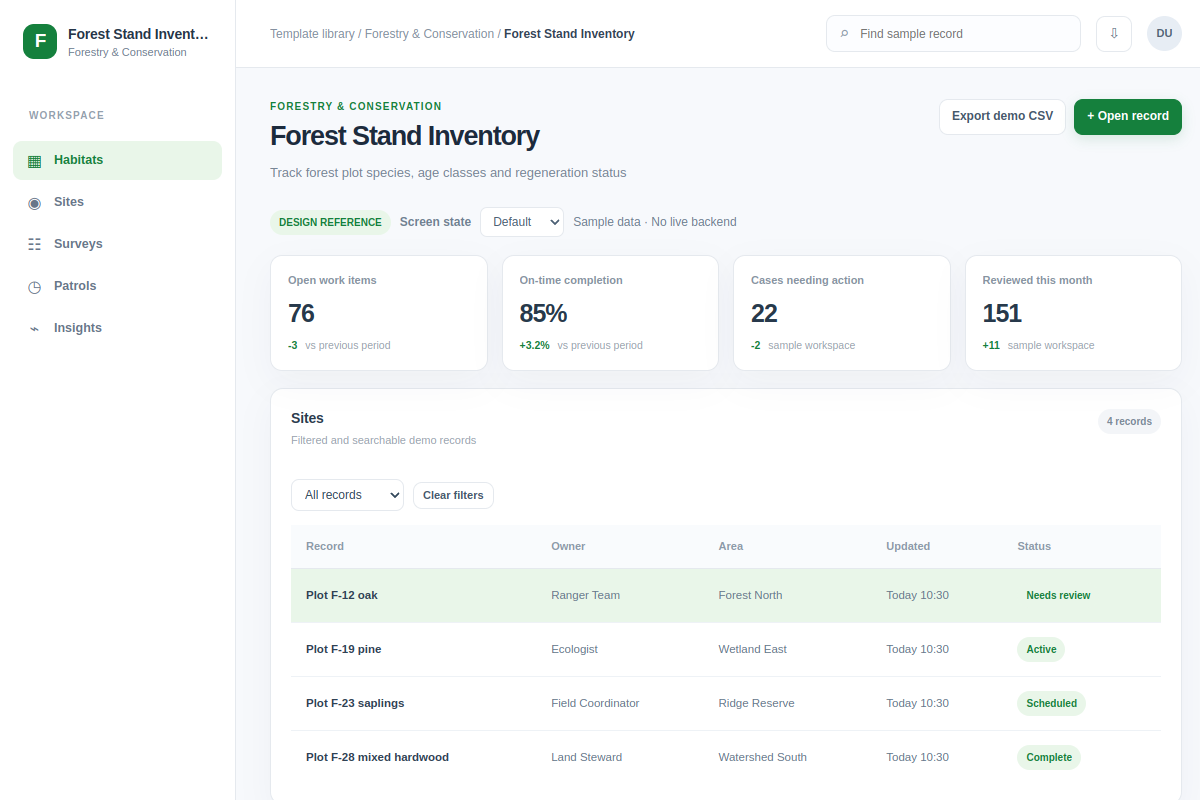Click Template library breadcrumb link

tap(312, 34)
